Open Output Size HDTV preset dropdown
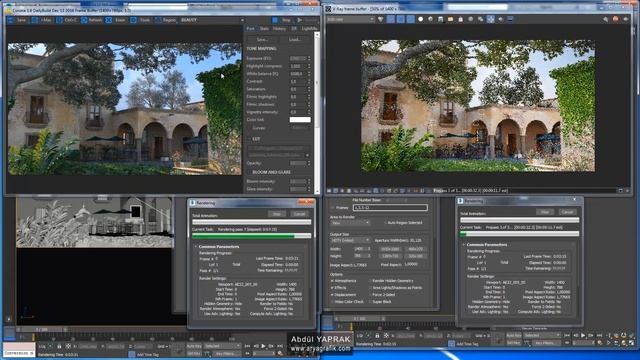Screen dimensions: 640x360 coord(350,240)
